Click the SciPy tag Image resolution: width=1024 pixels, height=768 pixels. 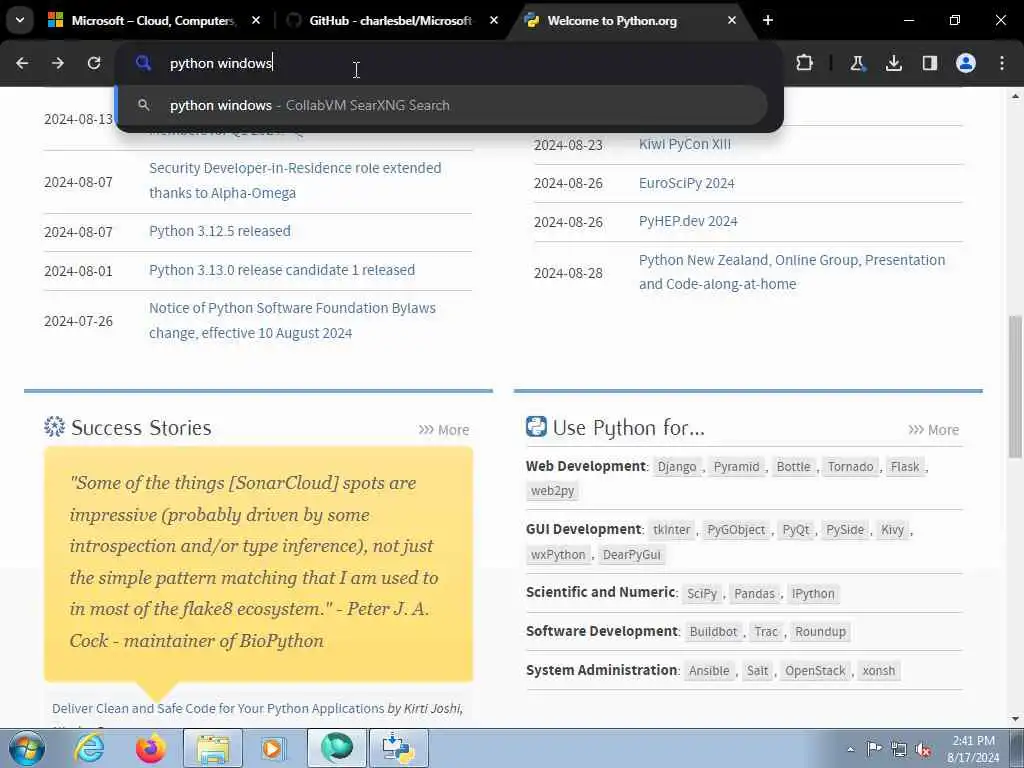click(x=702, y=594)
